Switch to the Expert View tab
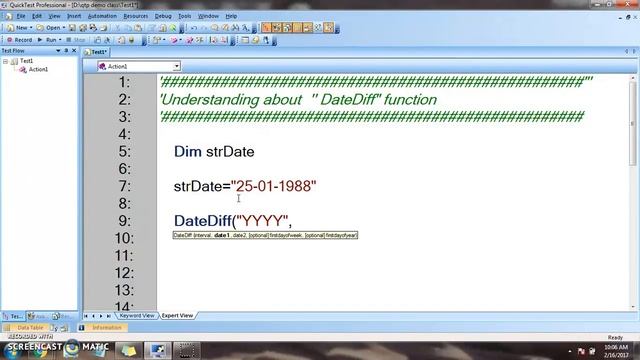 pos(177,316)
